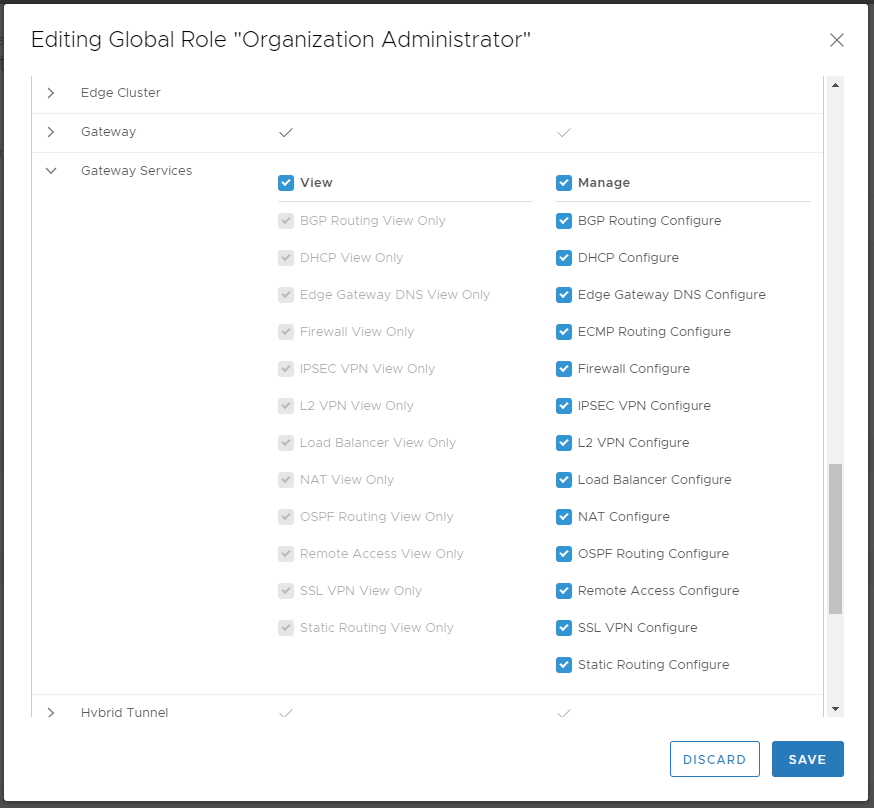Expand the Hybrid Tunnel section
874x808 pixels.
(51, 713)
